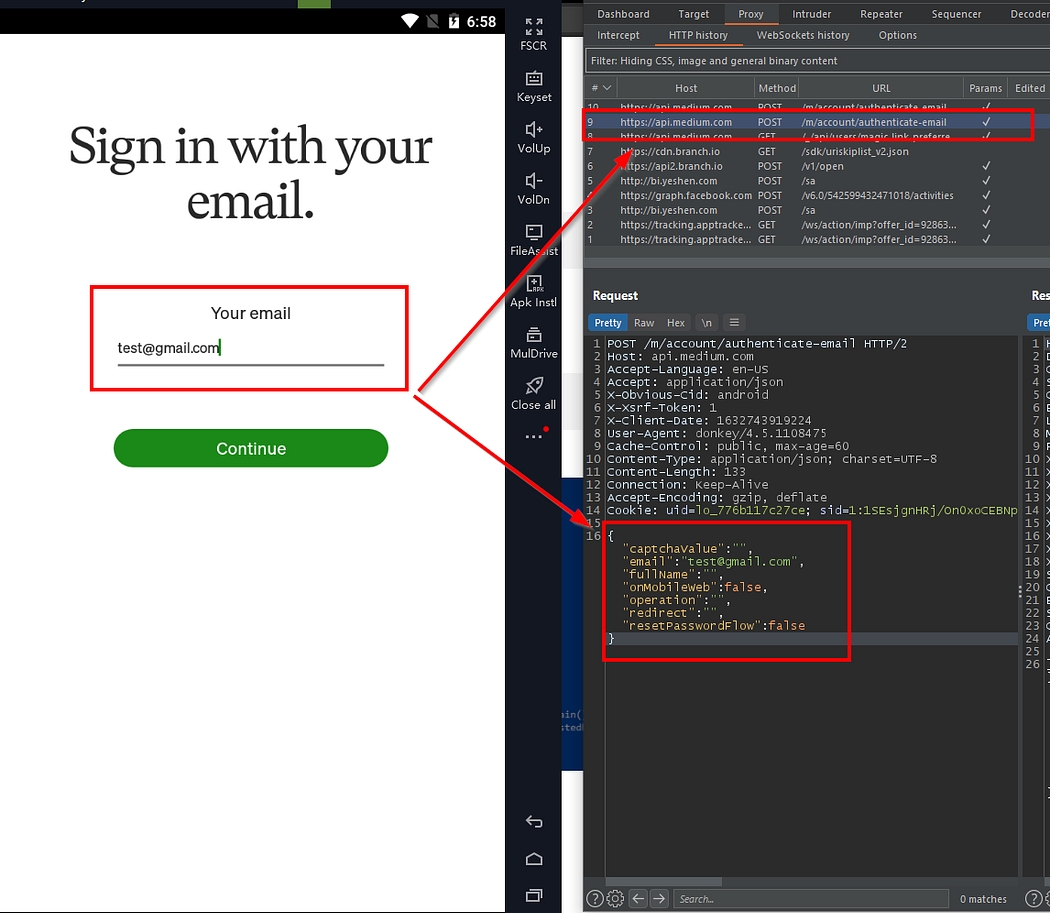The width and height of the screenshot is (1050, 913).
Task: Expand the more options ellipsis in emulator sidebar
Action: point(533,437)
